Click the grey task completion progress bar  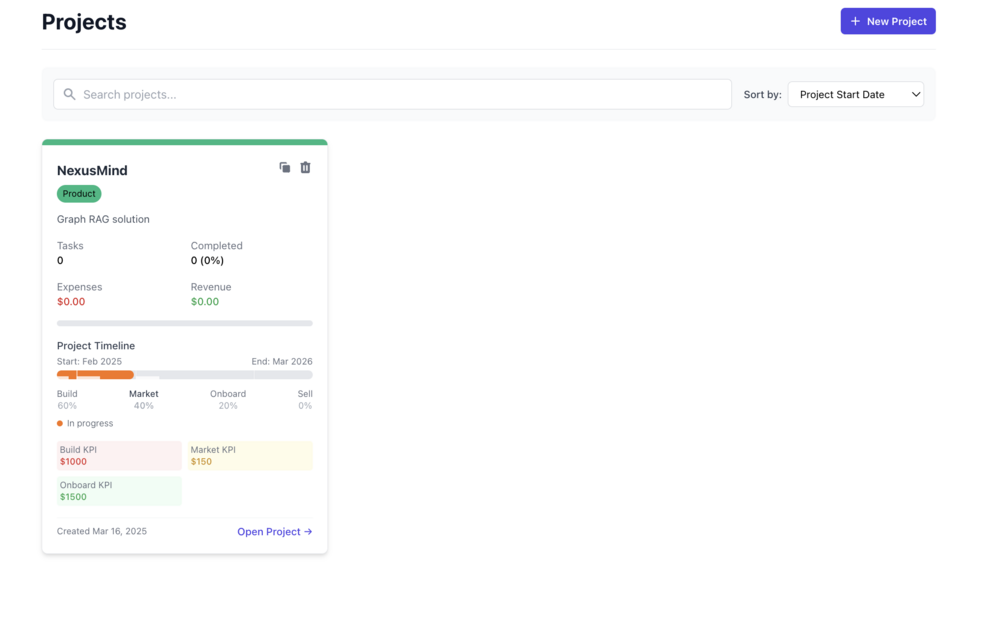point(185,324)
